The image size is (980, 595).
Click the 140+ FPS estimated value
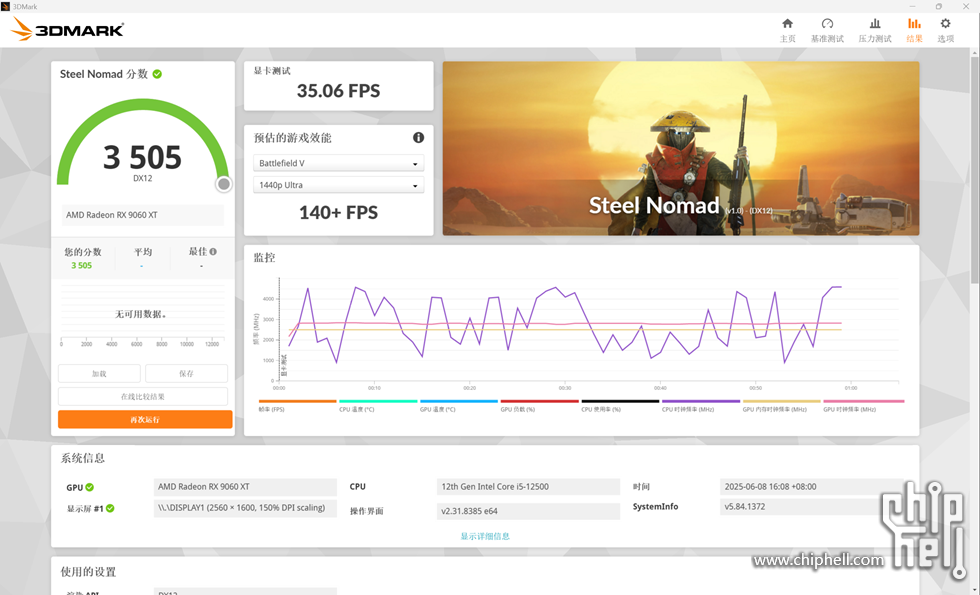338,212
